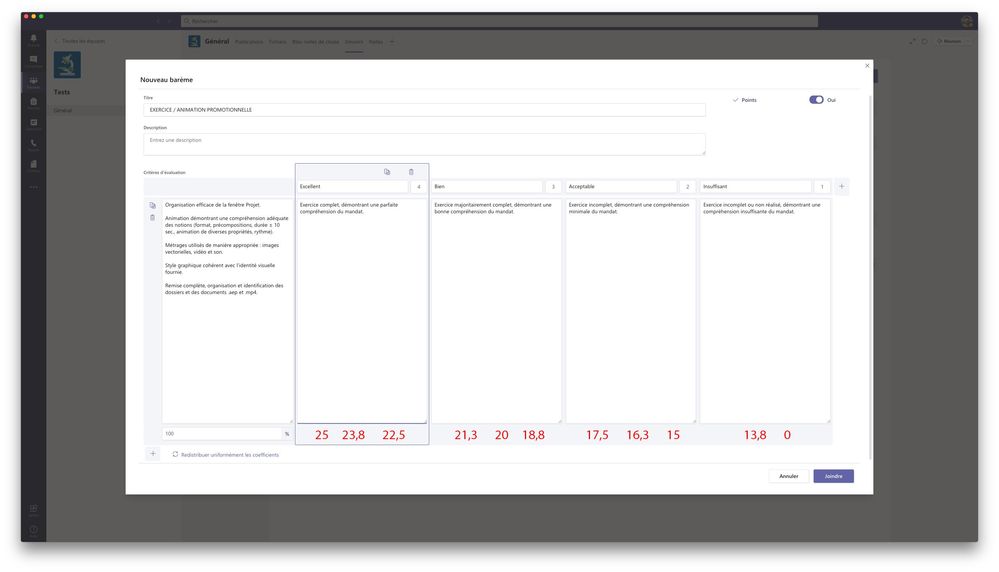Click user profile avatar in title bar
The image size is (999, 572).
pos(967,21)
